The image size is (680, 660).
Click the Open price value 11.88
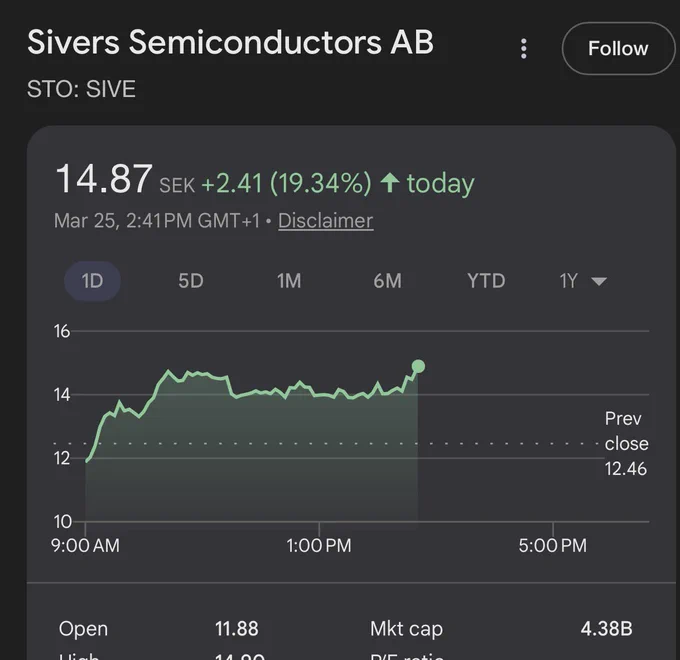pyautogui.click(x=237, y=629)
